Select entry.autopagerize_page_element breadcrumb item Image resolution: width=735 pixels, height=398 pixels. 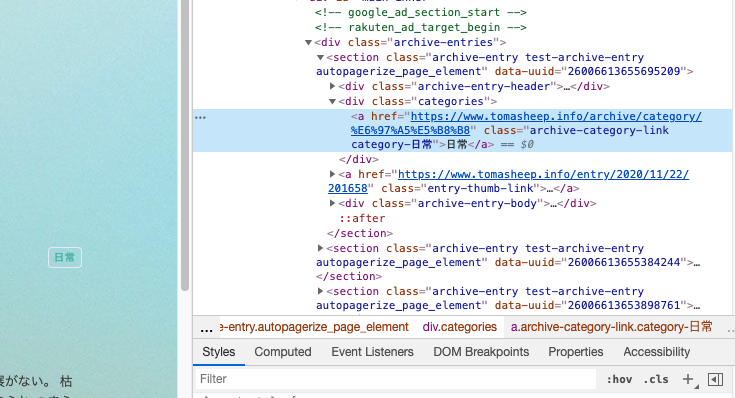pos(314,327)
